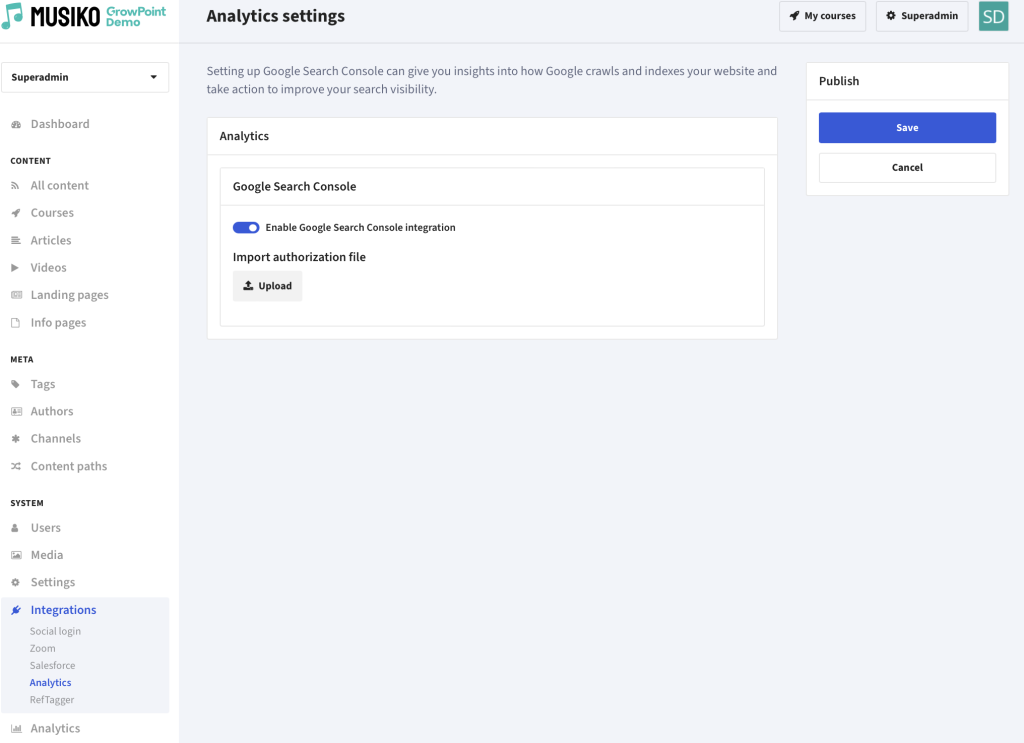This screenshot has width=1024, height=743.
Task: Click the SD user avatar
Action: pyautogui.click(x=993, y=16)
